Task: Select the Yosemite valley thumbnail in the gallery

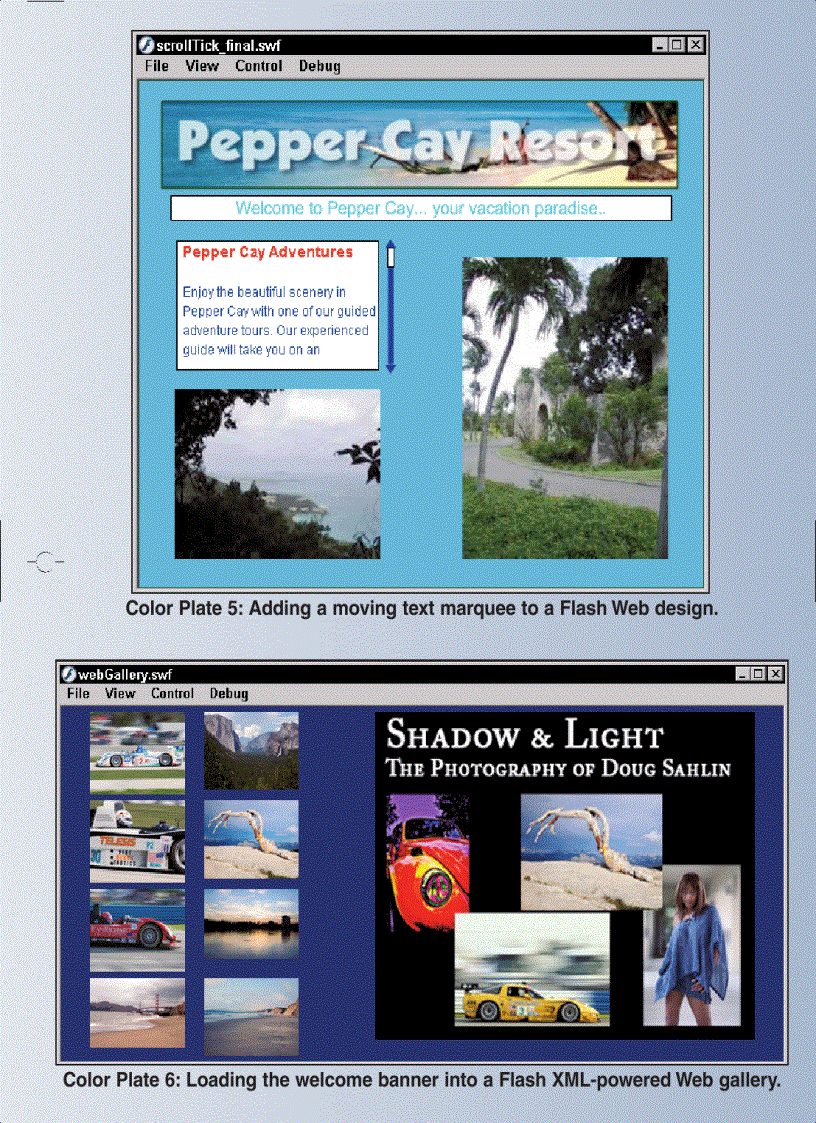Action: click(x=249, y=748)
